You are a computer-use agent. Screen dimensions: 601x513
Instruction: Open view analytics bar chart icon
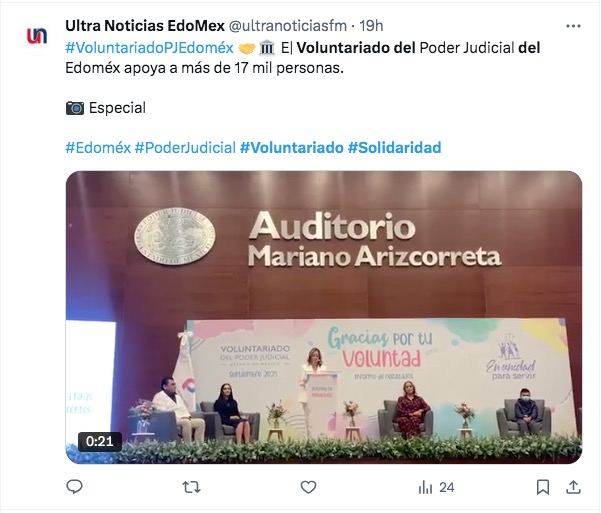point(425,488)
